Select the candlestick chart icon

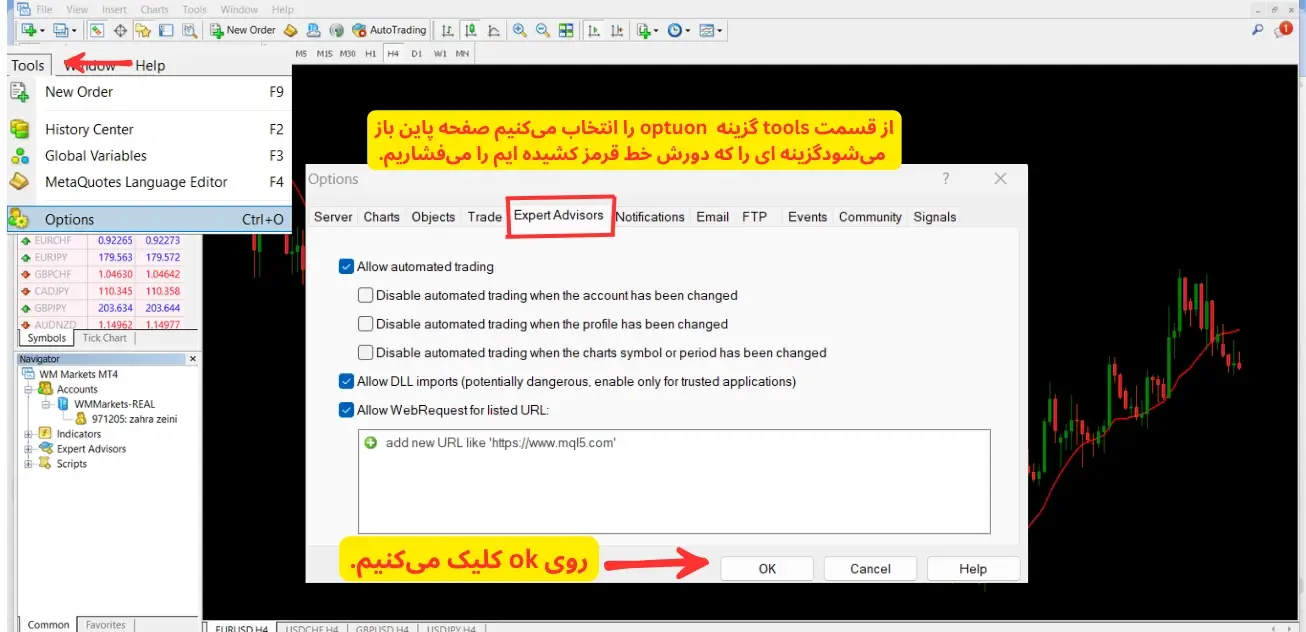click(470, 30)
